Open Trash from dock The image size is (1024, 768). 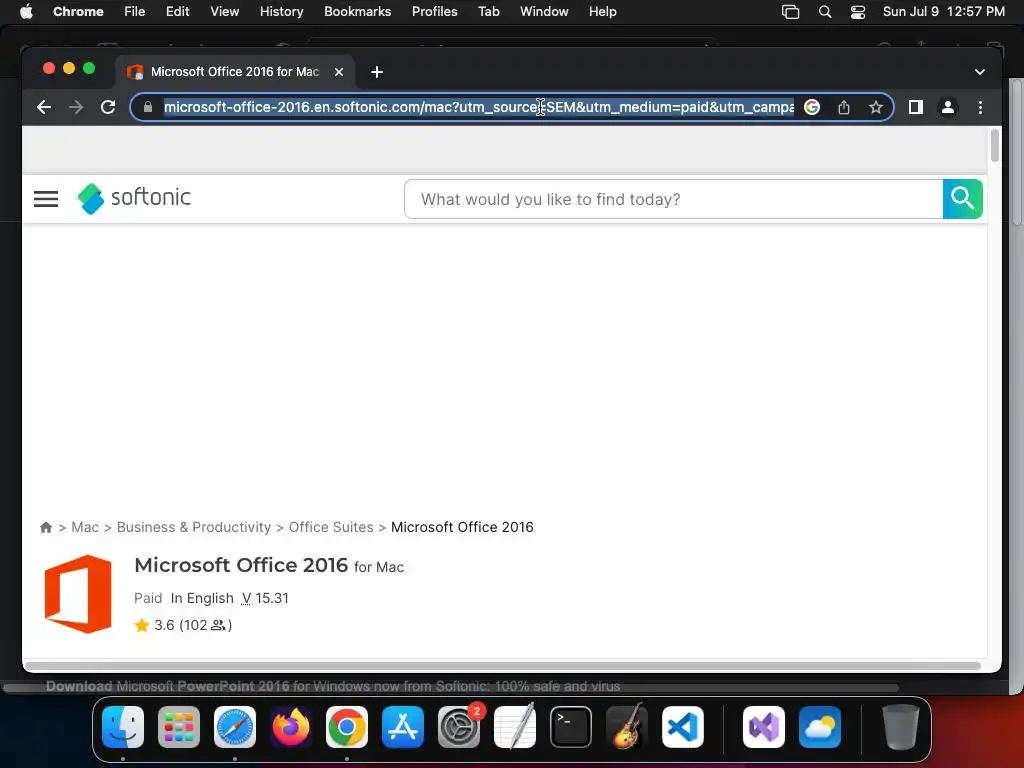[x=901, y=727]
